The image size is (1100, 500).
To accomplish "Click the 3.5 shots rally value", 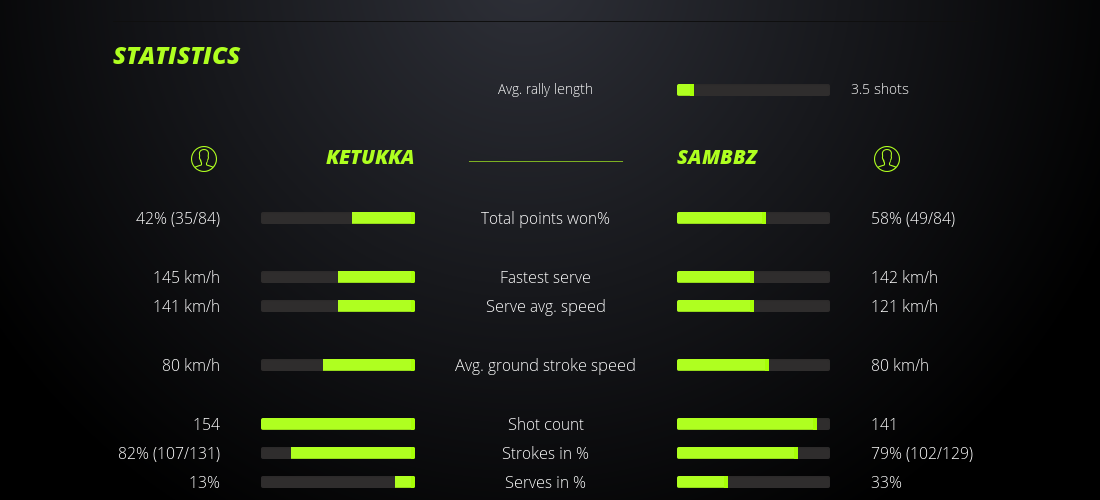I will (880, 89).
